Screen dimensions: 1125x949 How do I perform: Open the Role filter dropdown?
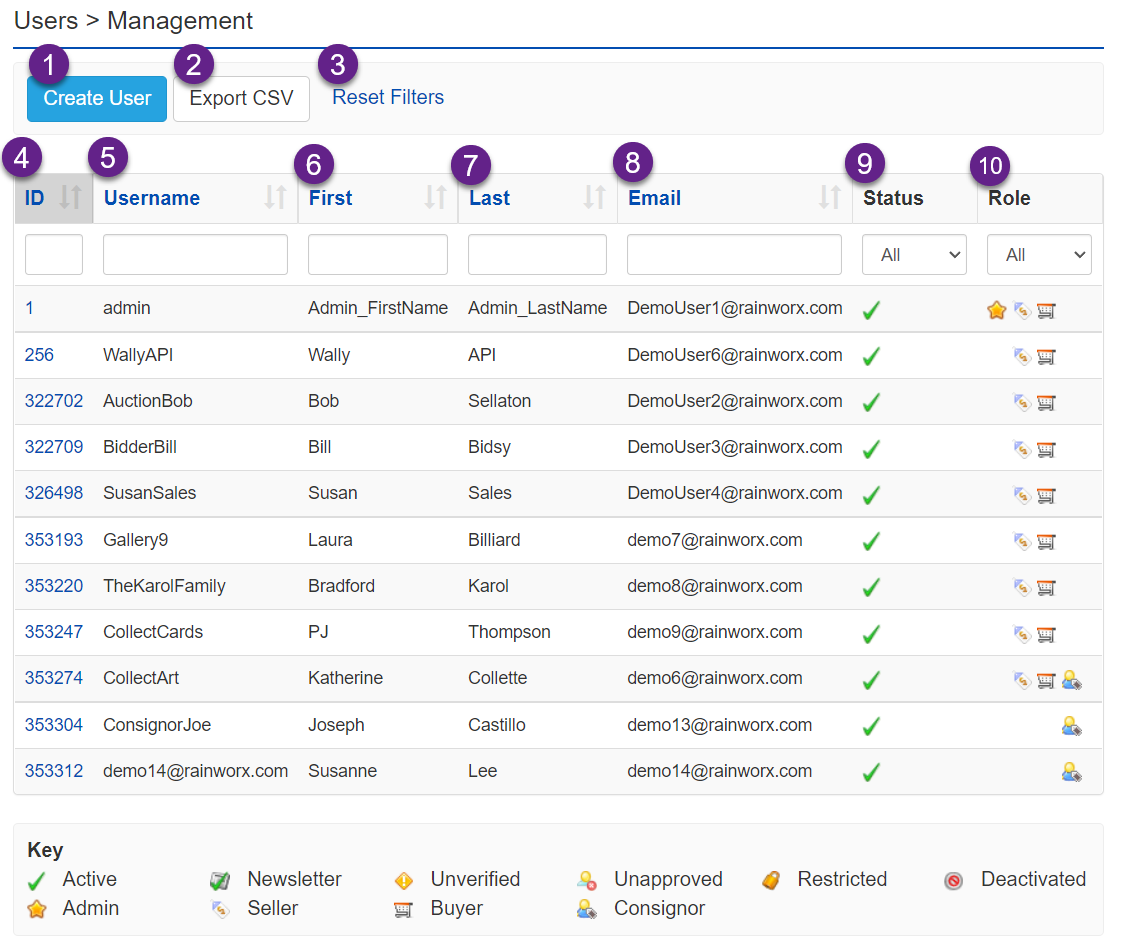tap(1039, 254)
